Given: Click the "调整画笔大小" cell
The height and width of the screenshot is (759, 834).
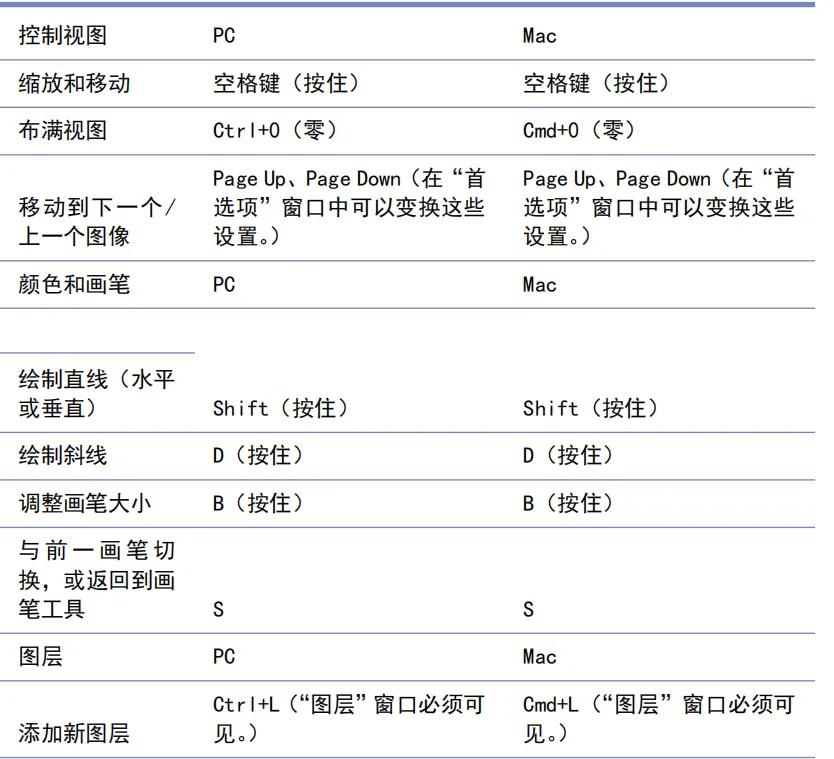Looking at the screenshot, I should pyautogui.click(x=85, y=503).
